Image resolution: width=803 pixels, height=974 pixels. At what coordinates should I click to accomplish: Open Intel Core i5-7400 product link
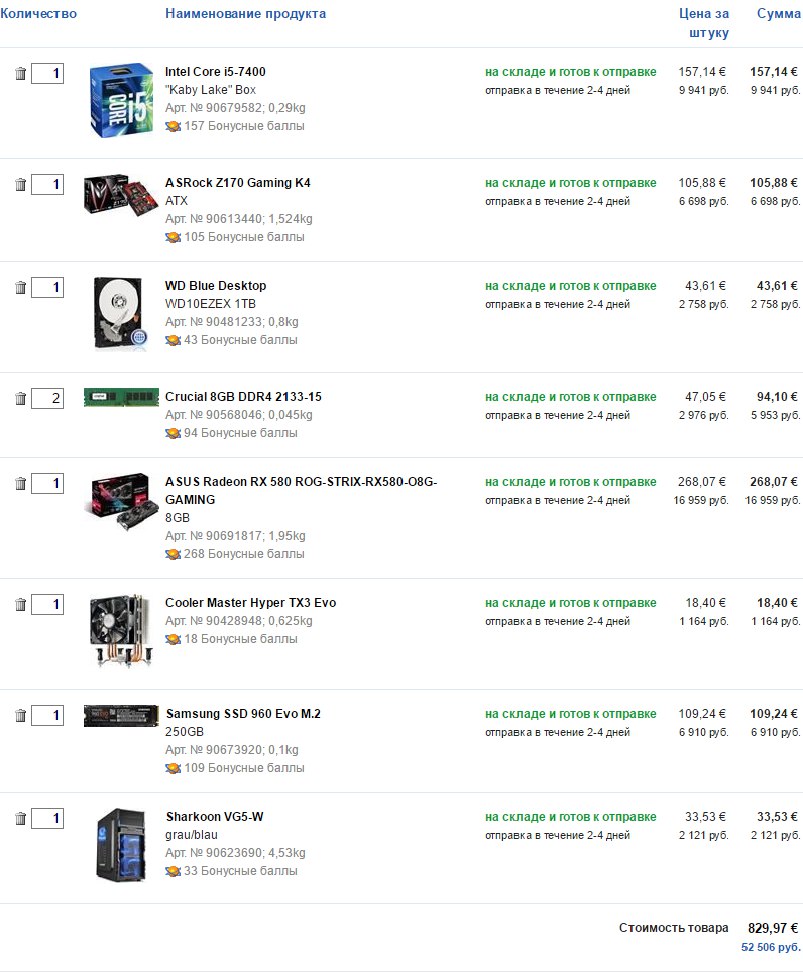coord(215,71)
